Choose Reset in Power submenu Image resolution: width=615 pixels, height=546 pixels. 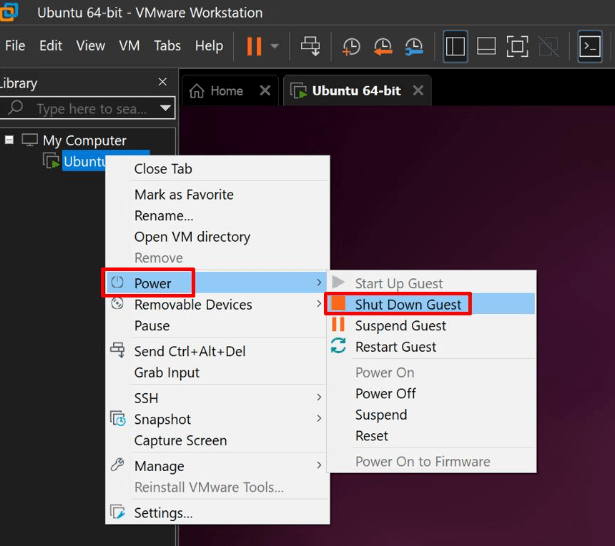pyautogui.click(x=431, y=436)
